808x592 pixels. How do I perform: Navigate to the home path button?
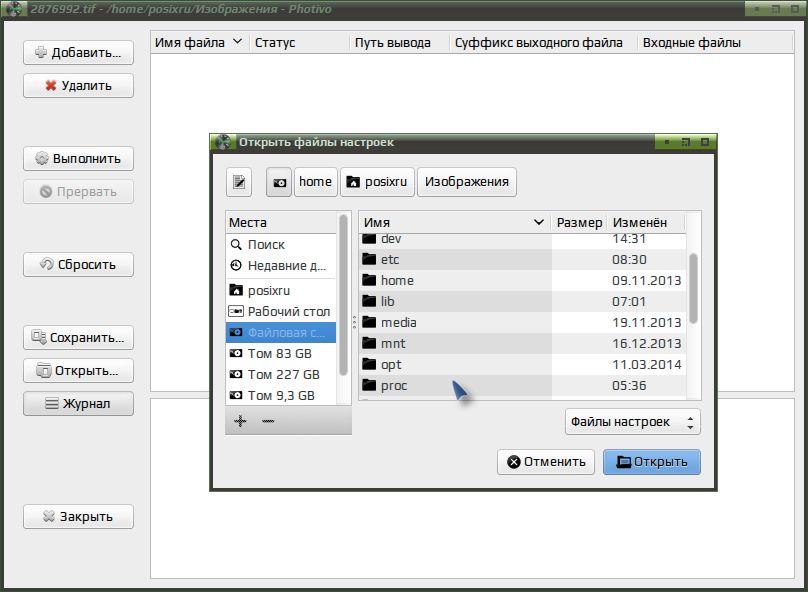315,182
